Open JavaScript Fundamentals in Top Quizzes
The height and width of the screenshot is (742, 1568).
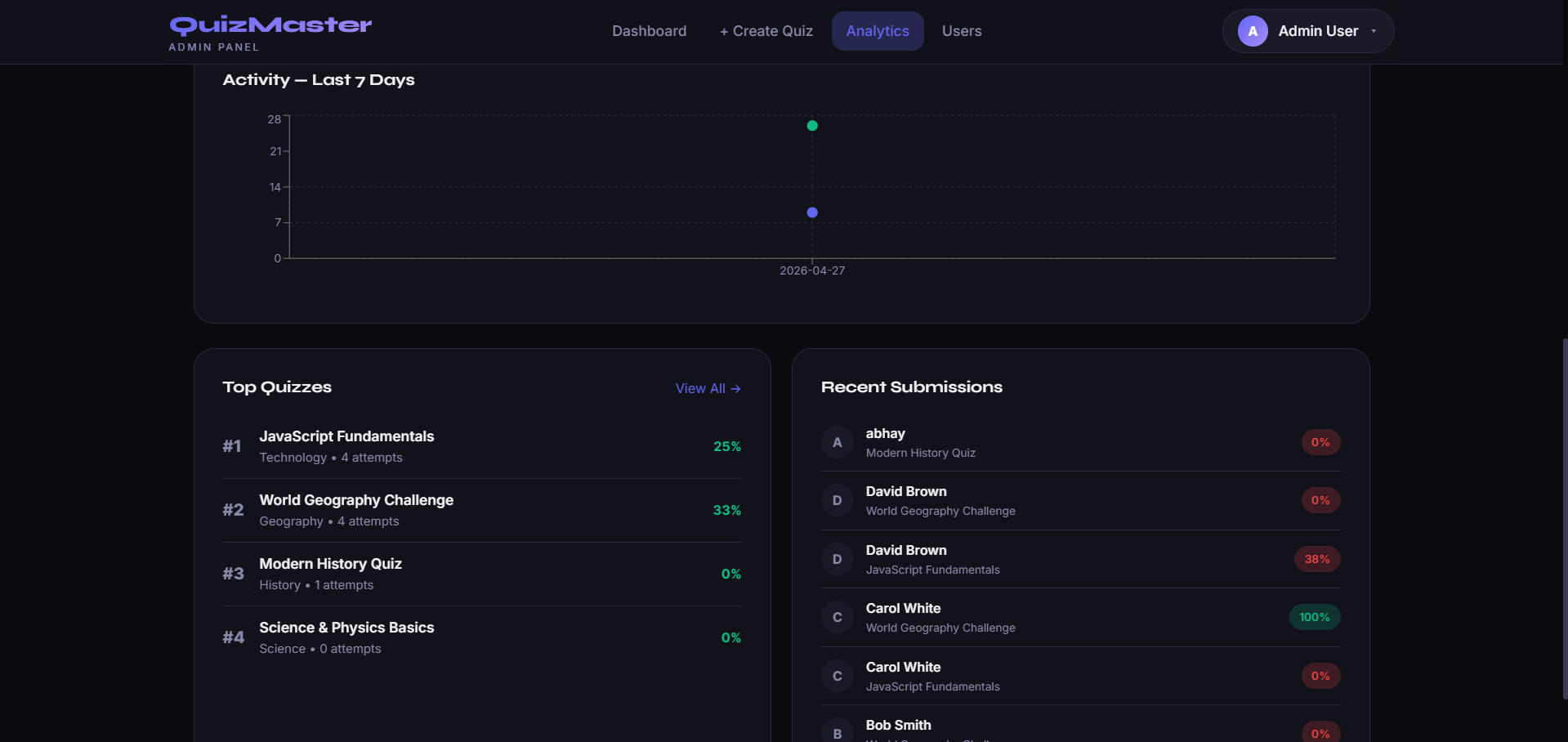pyautogui.click(x=346, y=436)
